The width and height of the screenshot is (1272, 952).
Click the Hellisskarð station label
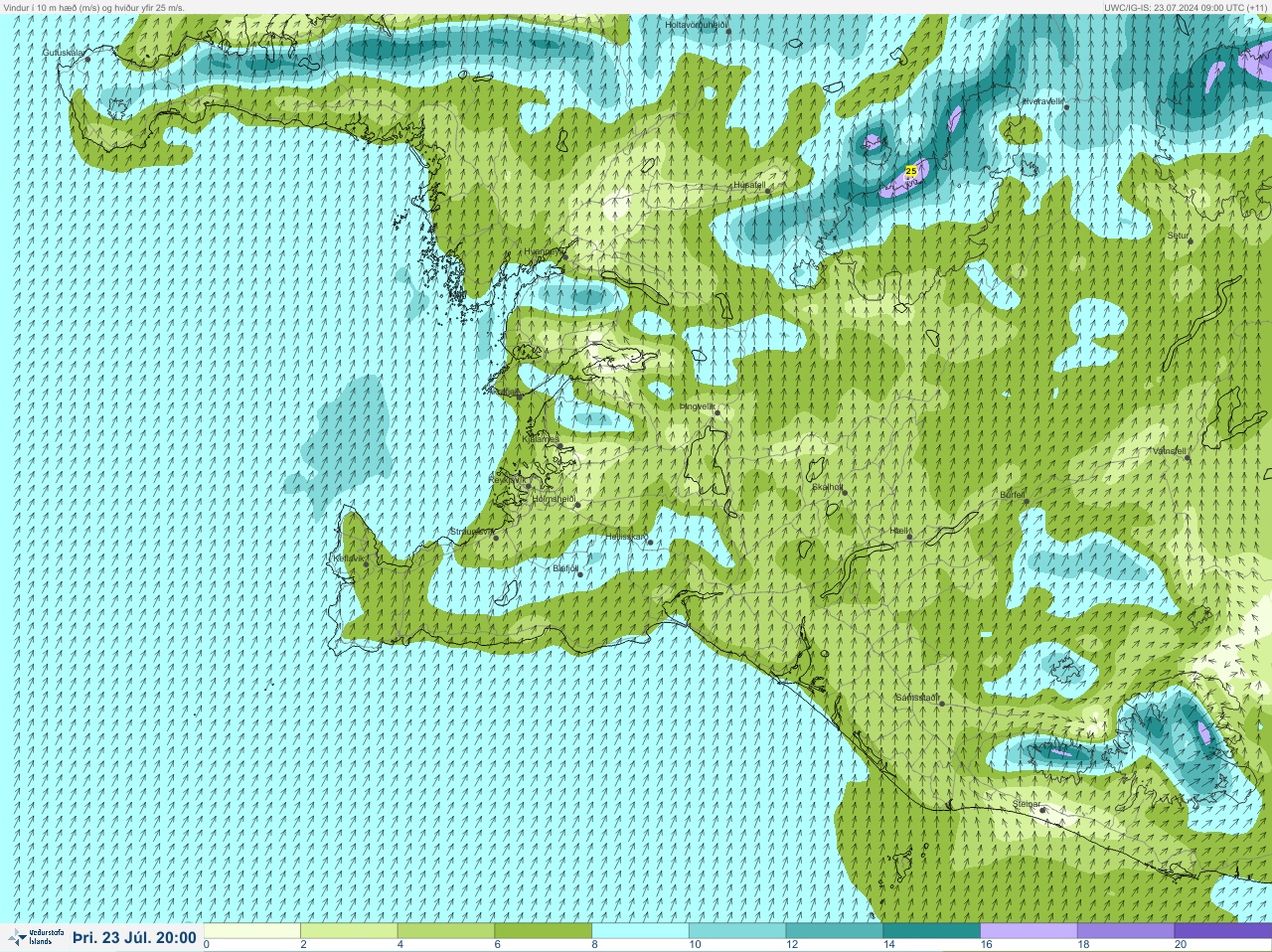(627, 537)
